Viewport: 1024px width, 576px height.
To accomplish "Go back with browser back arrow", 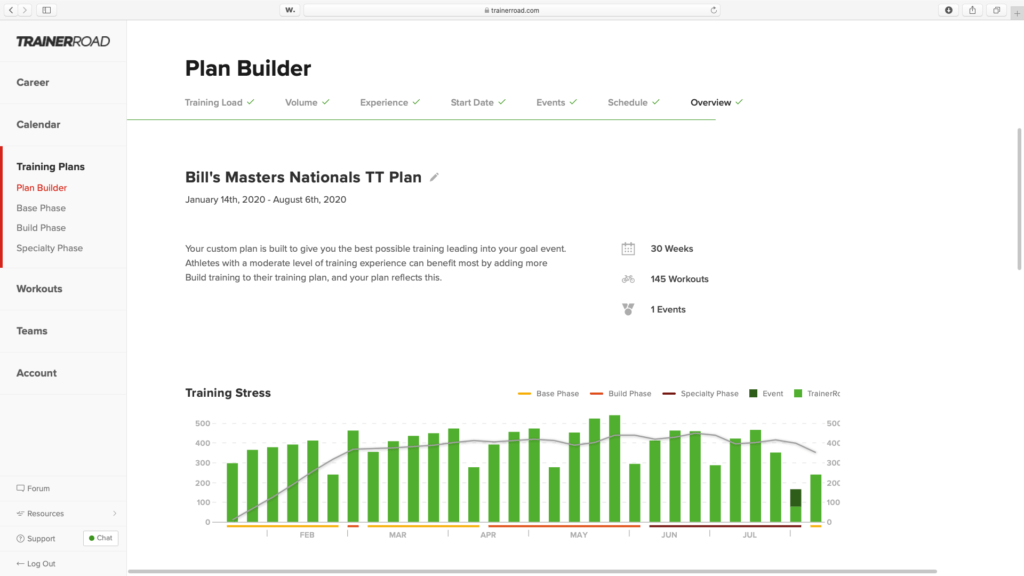I will pos(11,10).
